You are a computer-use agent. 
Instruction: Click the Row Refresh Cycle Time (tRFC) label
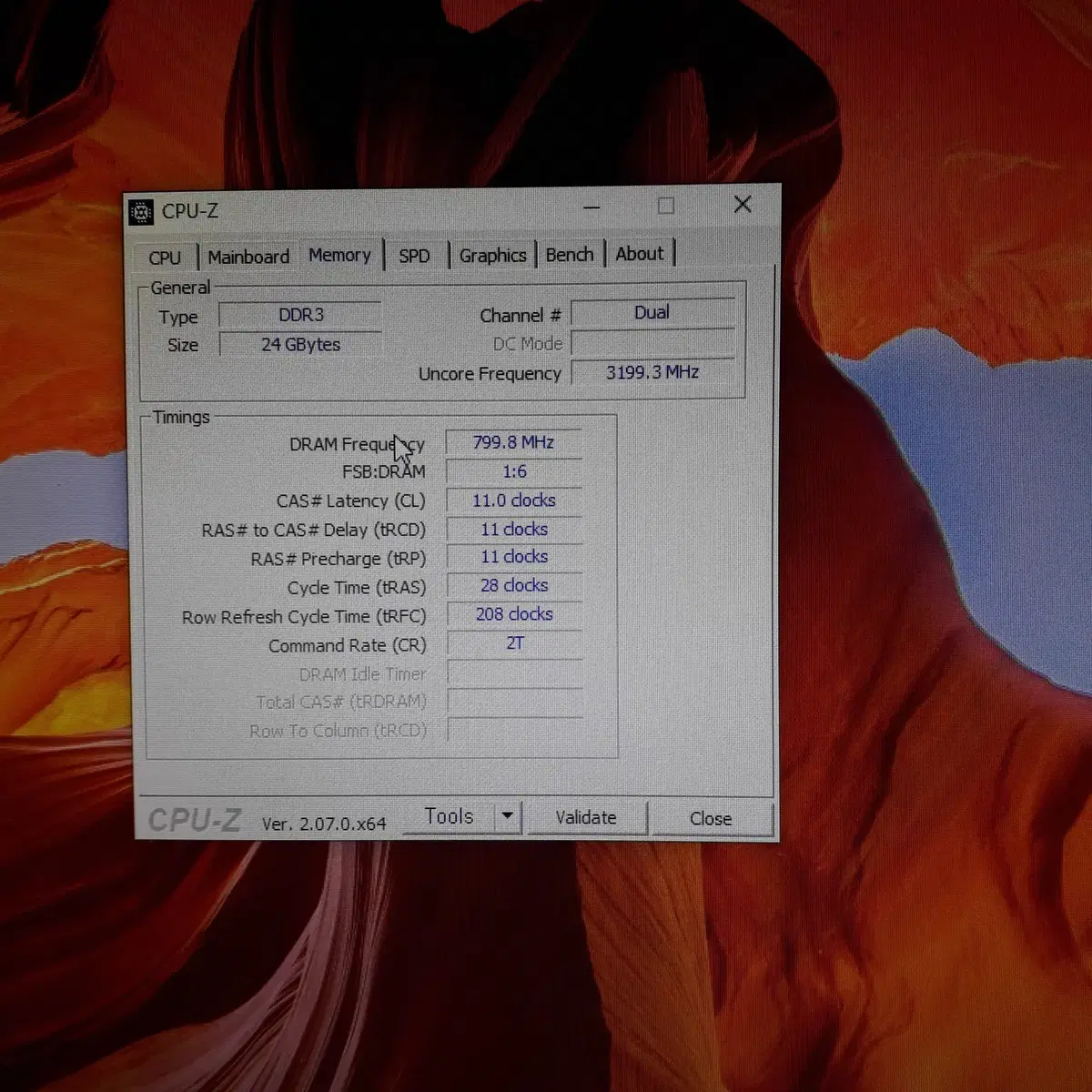(304, 617)
